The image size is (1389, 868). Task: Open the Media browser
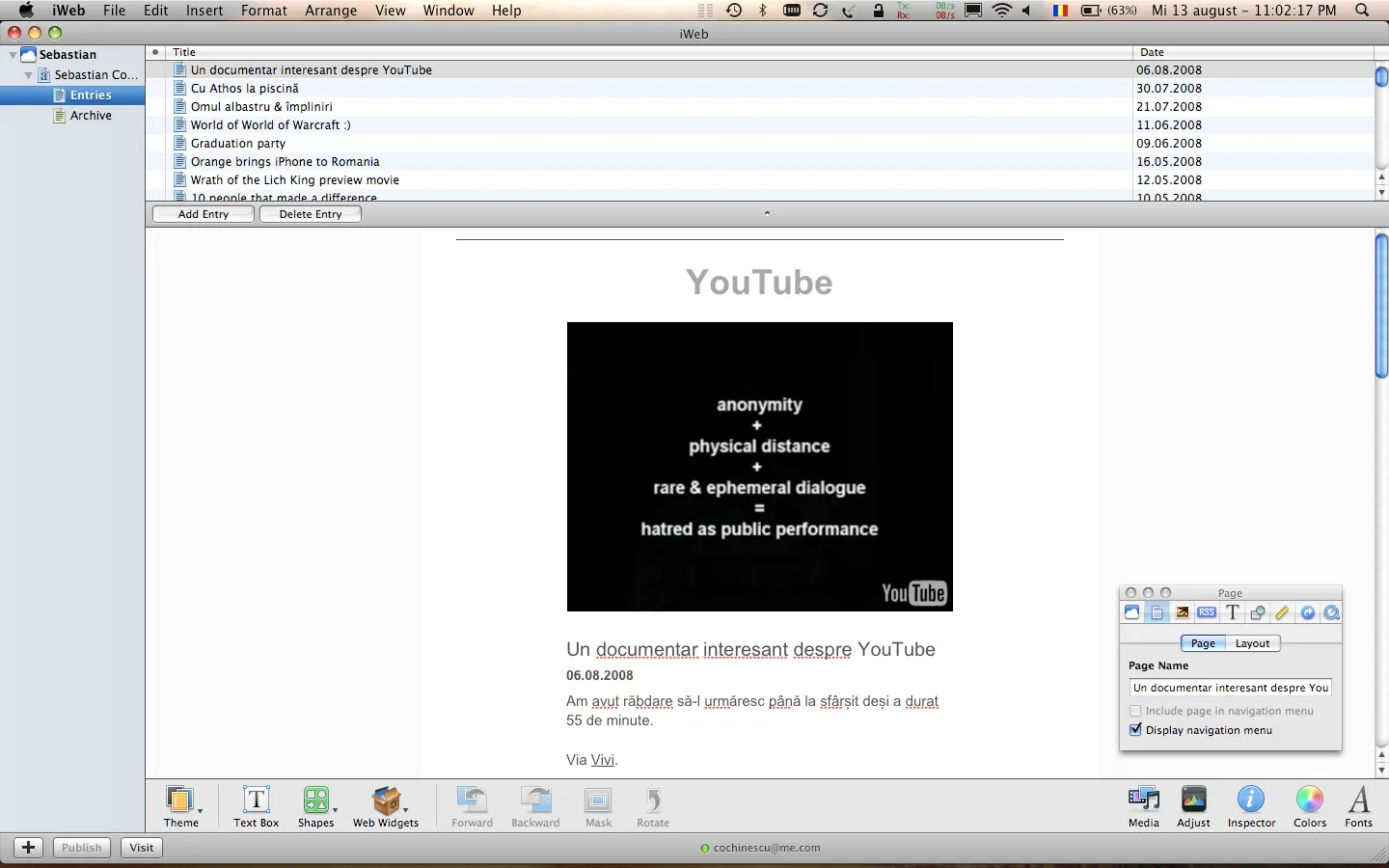pyautogui.click(x=1144, y=806)
